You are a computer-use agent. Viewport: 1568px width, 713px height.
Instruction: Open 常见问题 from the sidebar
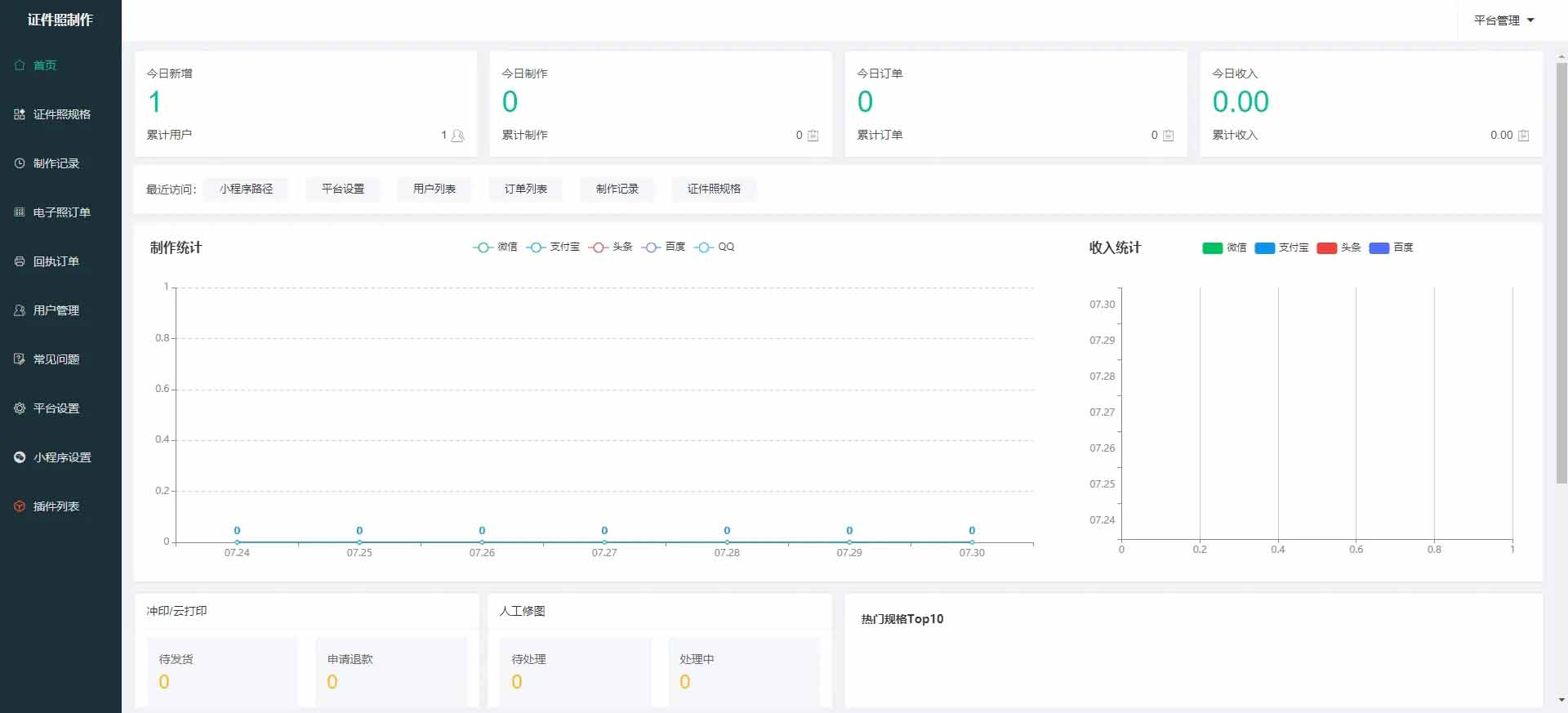tap(56, 359)
